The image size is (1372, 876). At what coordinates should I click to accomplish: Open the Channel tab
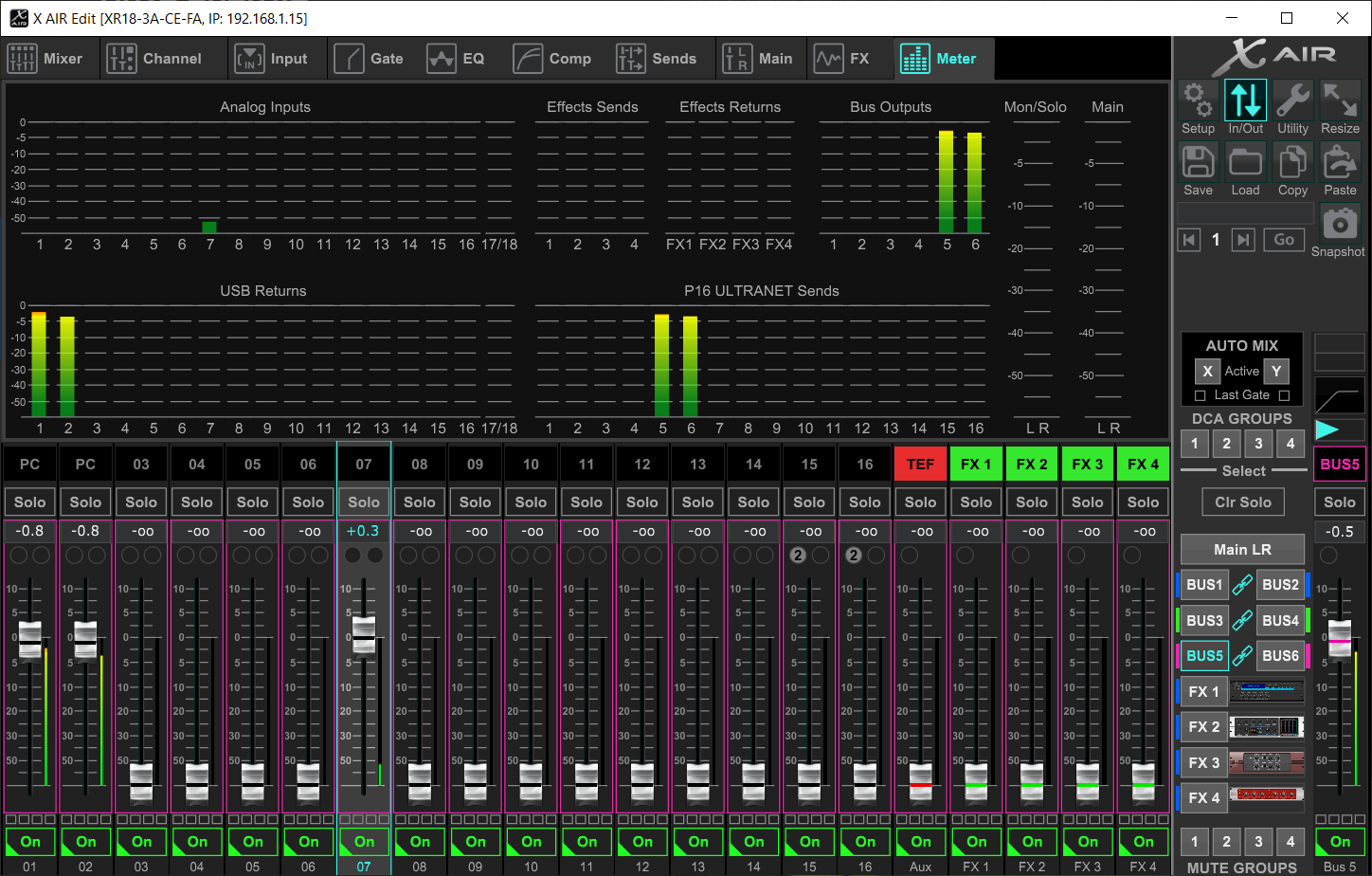pyautogui.click(x=154, y=59)
